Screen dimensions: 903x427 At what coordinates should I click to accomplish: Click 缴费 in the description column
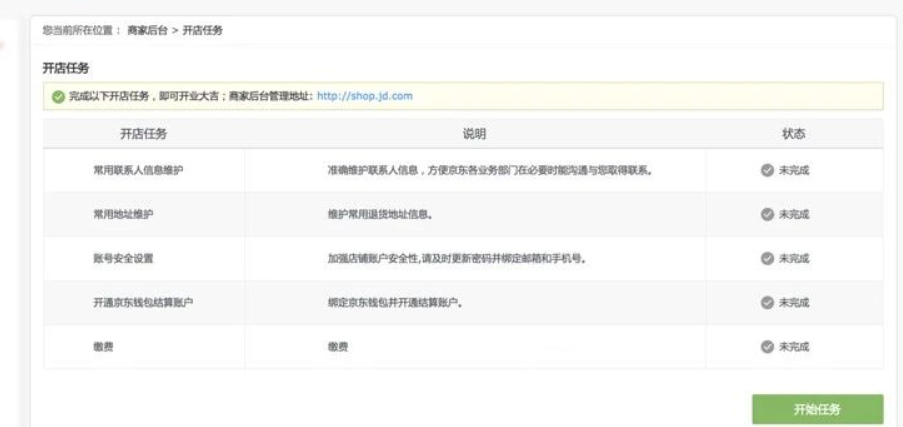click(337, 347)
